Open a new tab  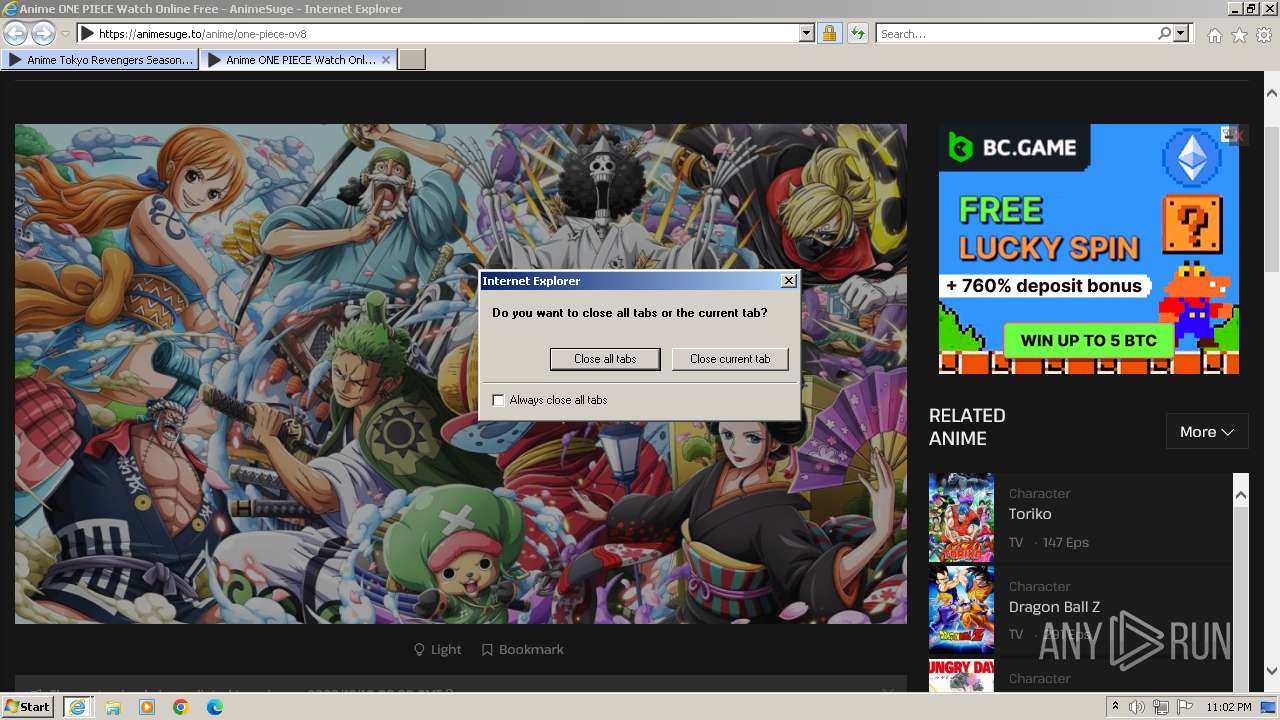coord(412,60)
